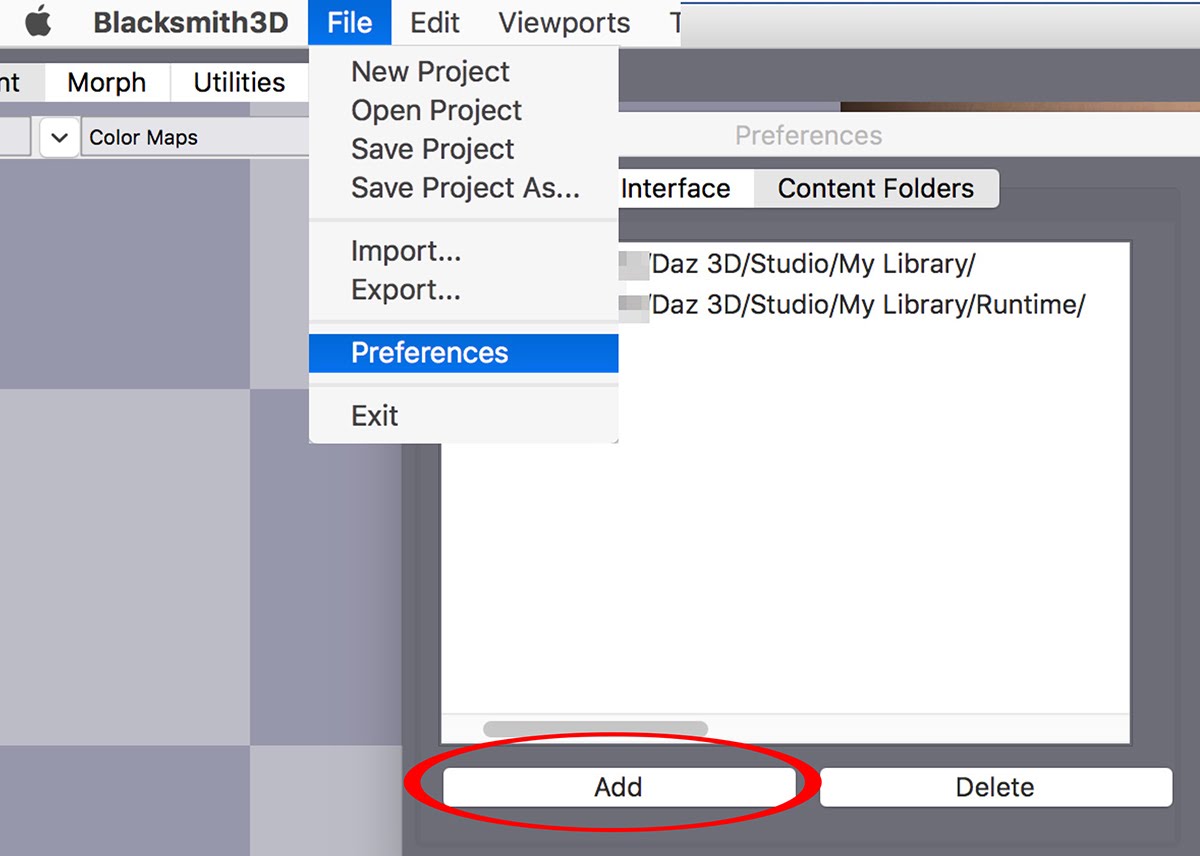Expand the chevron dropdown beside Color Maps
This screenshot has height=856, width=1200.
[x=59, y=138]
